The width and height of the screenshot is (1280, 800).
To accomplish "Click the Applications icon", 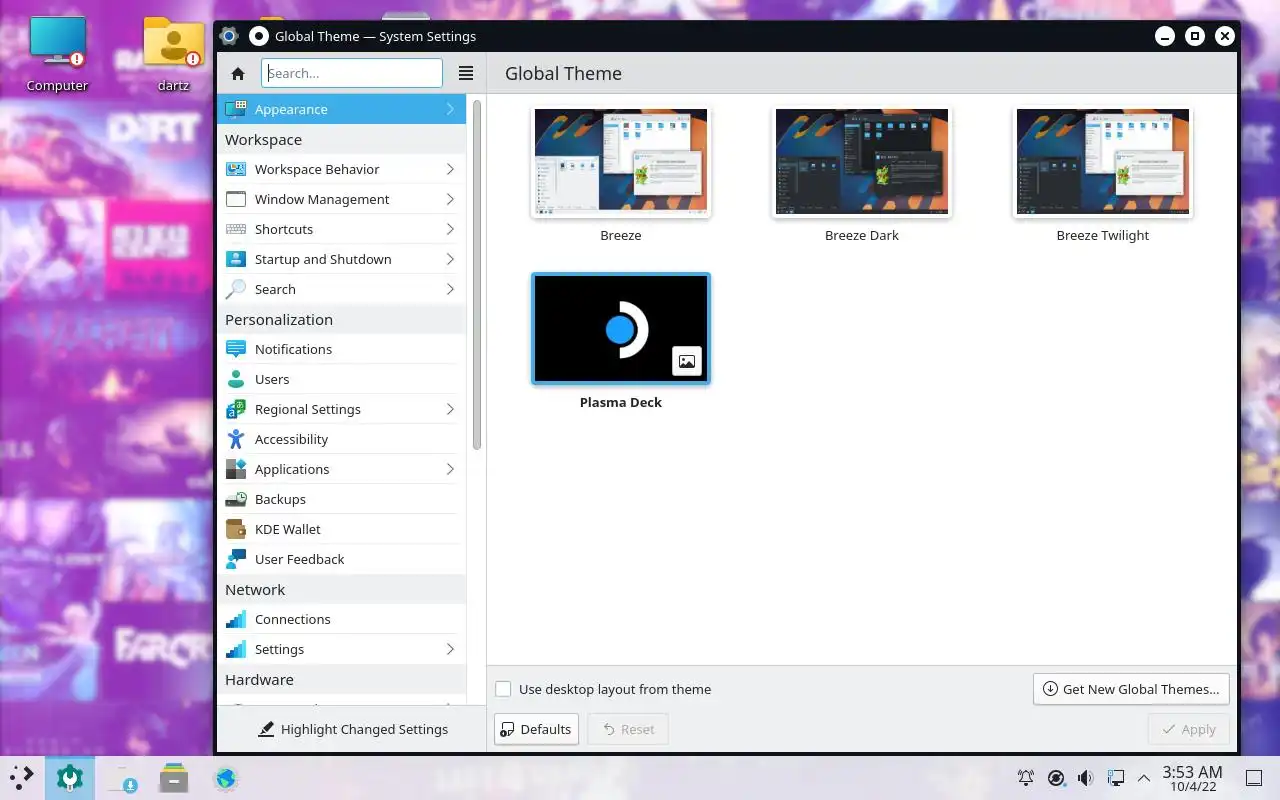I will (236, 469).
